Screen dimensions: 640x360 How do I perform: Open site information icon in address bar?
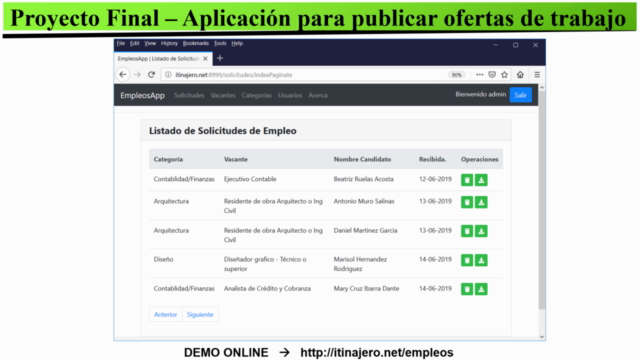pyautogui.click(x=168, y=75)
